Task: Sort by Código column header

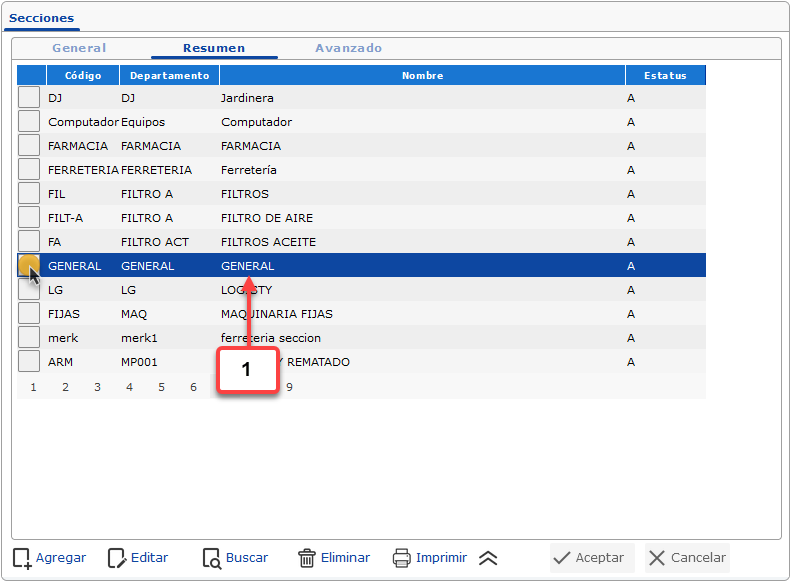Action: point(83,75)
